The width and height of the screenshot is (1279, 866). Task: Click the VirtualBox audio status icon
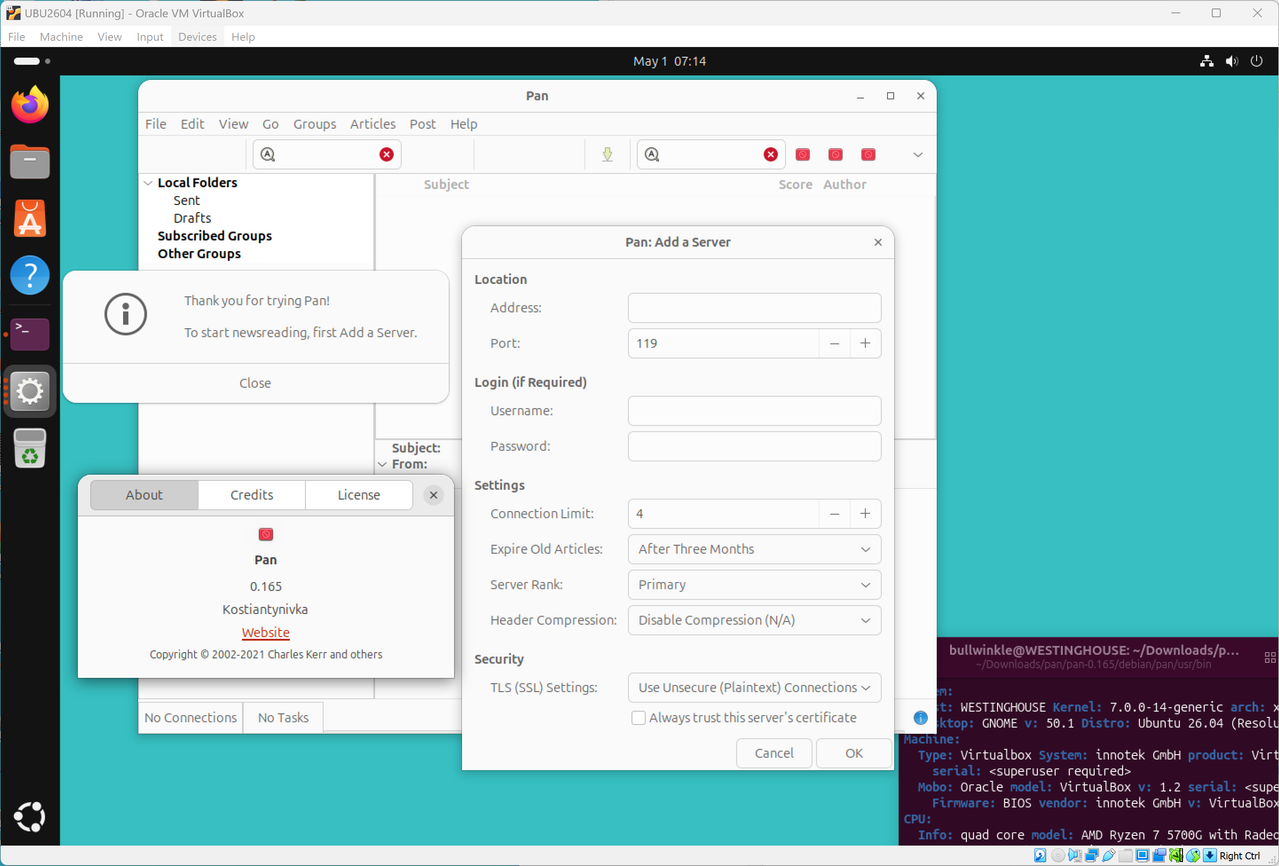pyautogui.click(x=1075, y=856)
